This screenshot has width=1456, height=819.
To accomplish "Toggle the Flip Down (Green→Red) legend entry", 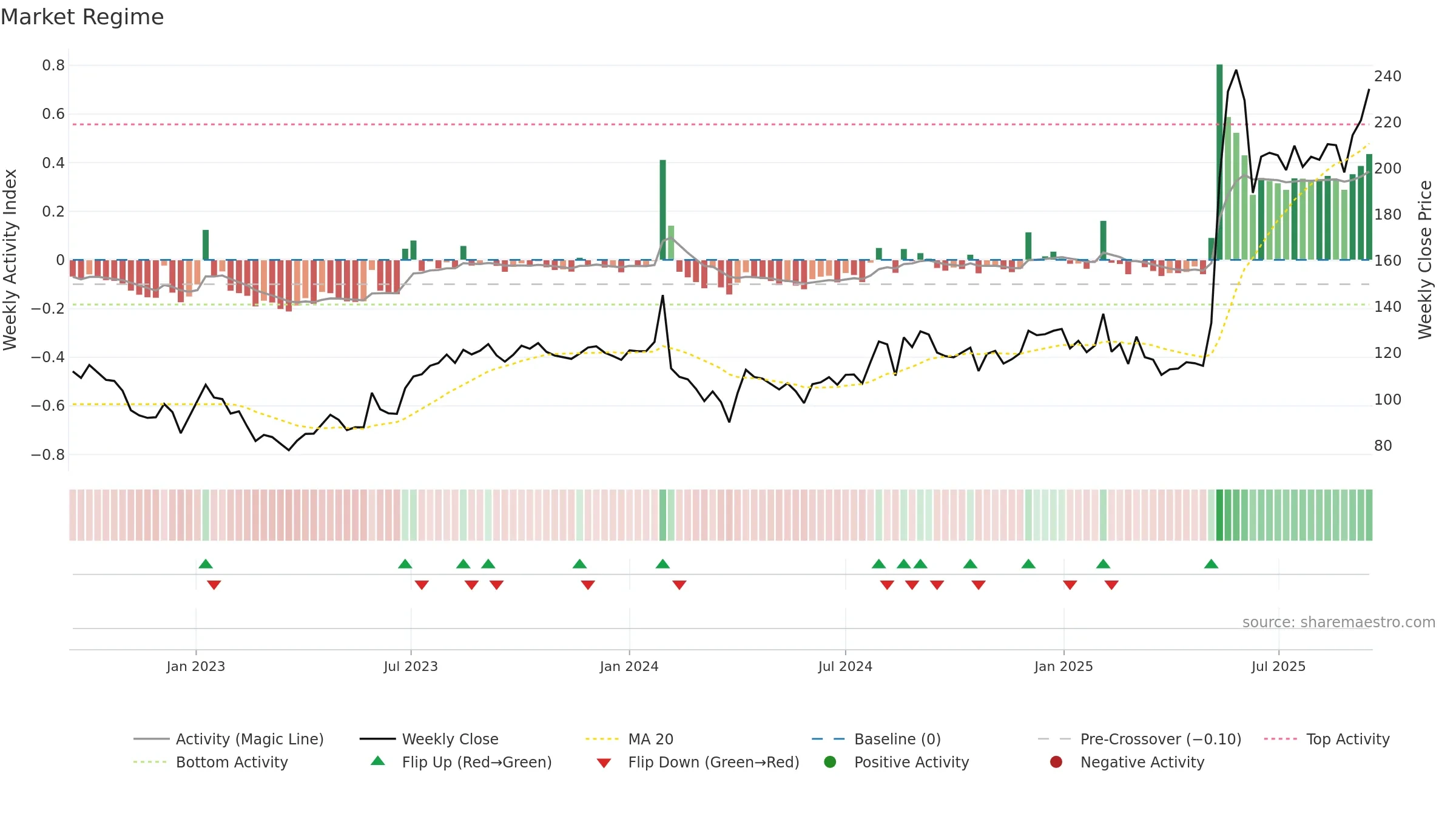I will (698, 762).
